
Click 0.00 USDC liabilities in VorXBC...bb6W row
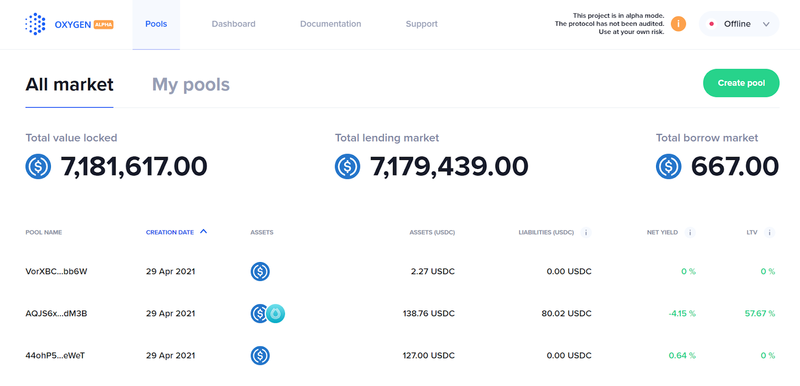pos(569,271)
